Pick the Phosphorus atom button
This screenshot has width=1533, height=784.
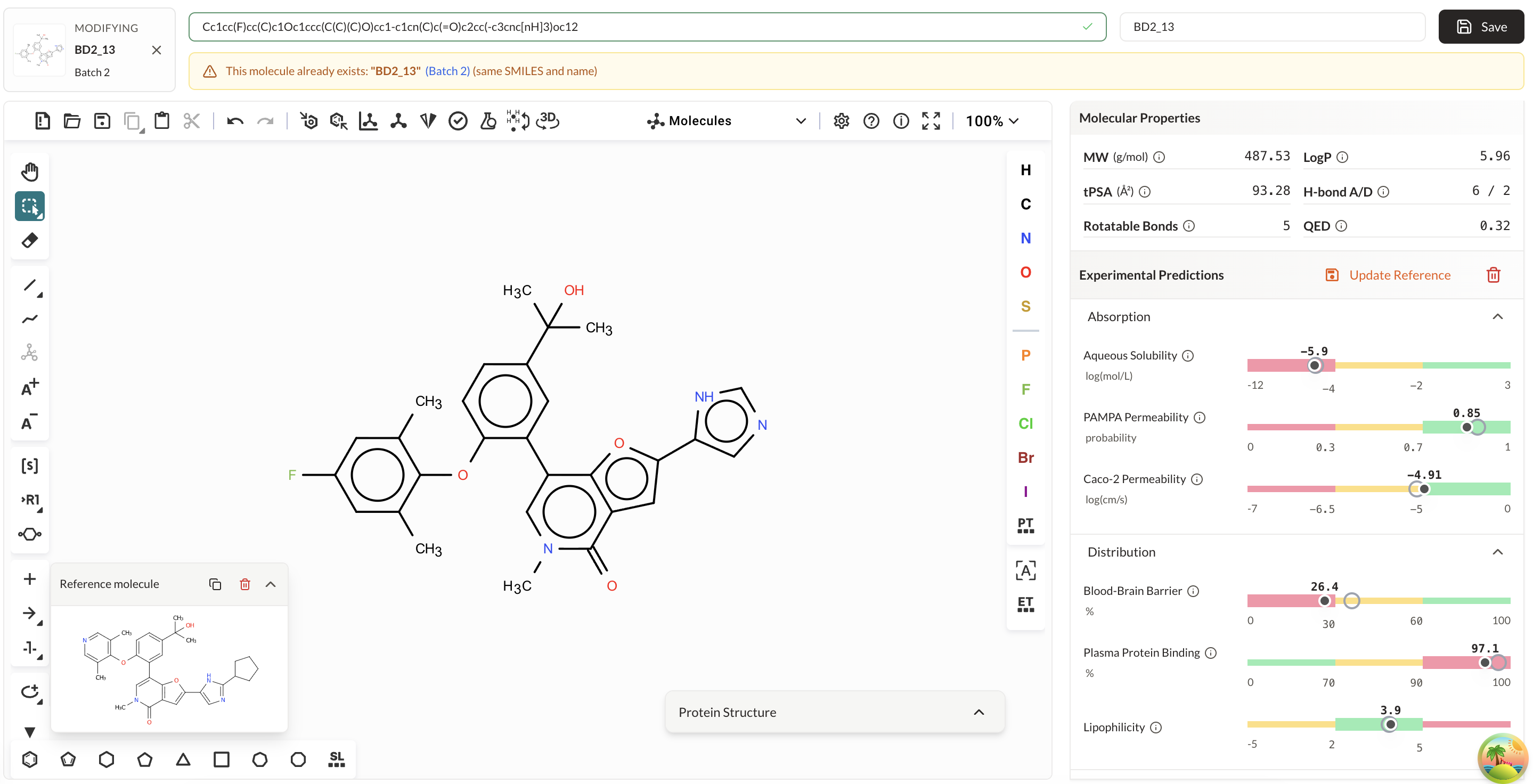tap(1025, 355)
